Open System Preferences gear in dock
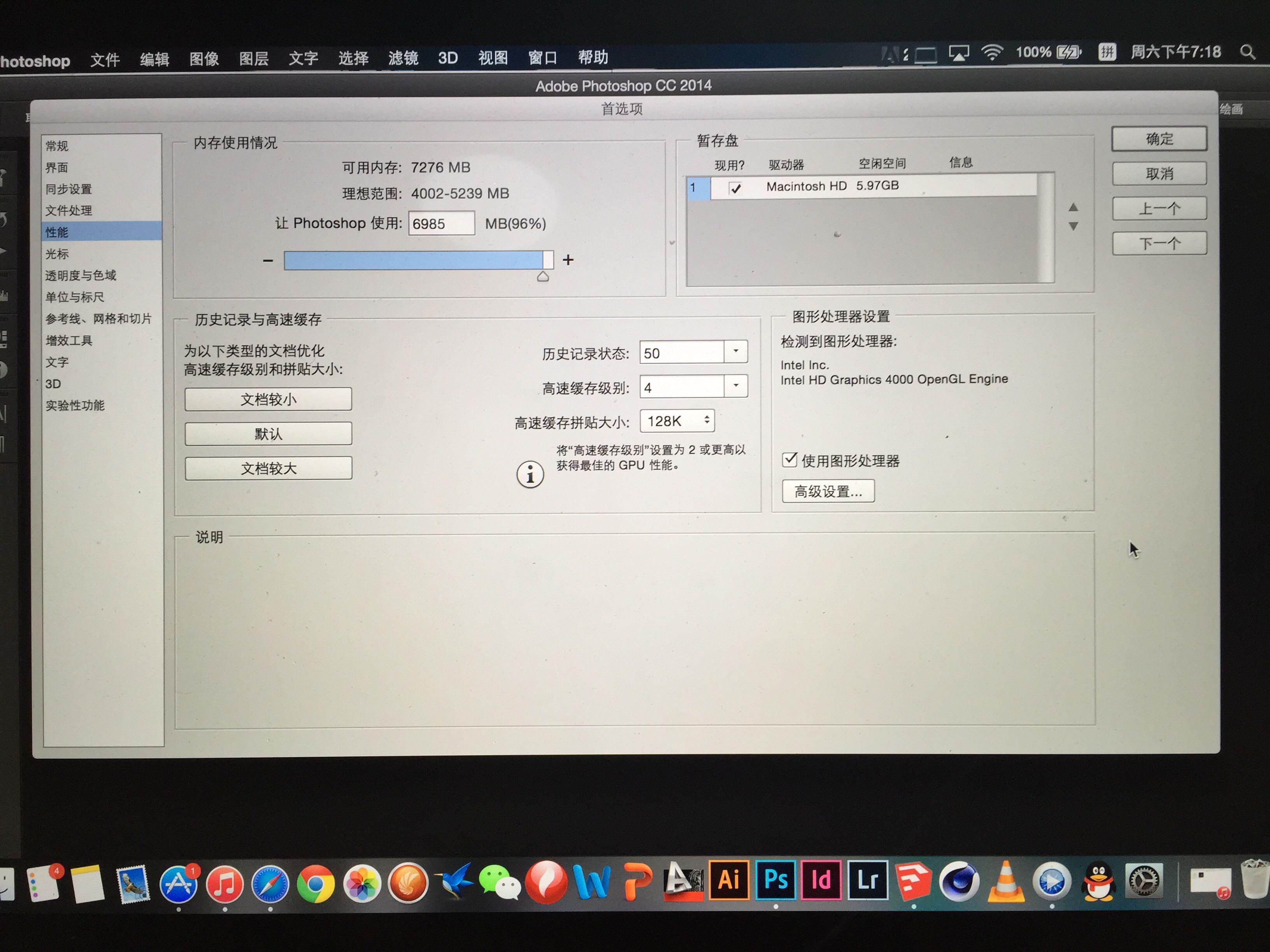Image resolution: width=1270 pixels, height=952 pixels. pos(1144,882)
